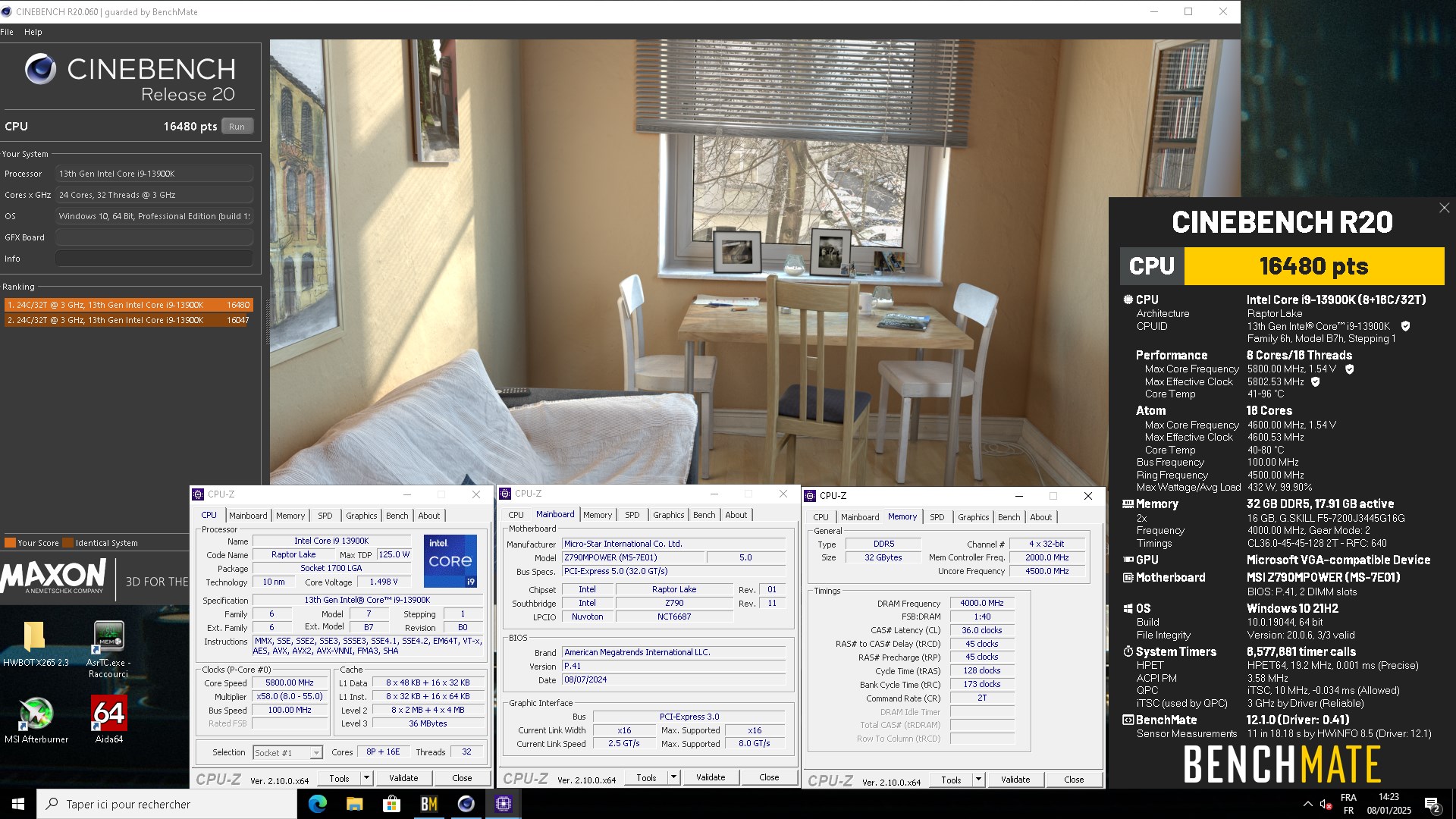1456x819 pixels.
Task: Switch to Cinebench taskbar icon
Action: coord(466,804)
